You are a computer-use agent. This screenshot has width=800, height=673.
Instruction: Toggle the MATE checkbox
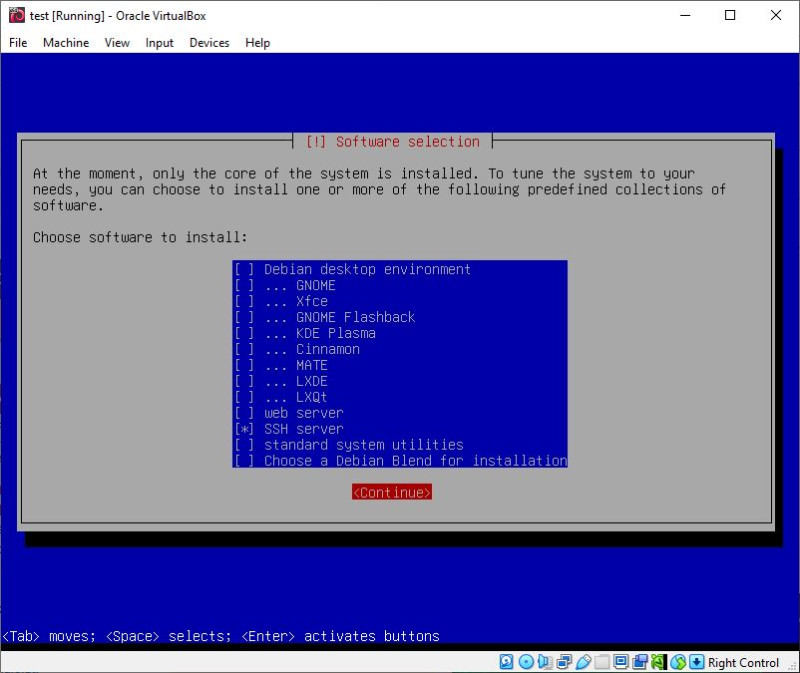click(244, 365)
